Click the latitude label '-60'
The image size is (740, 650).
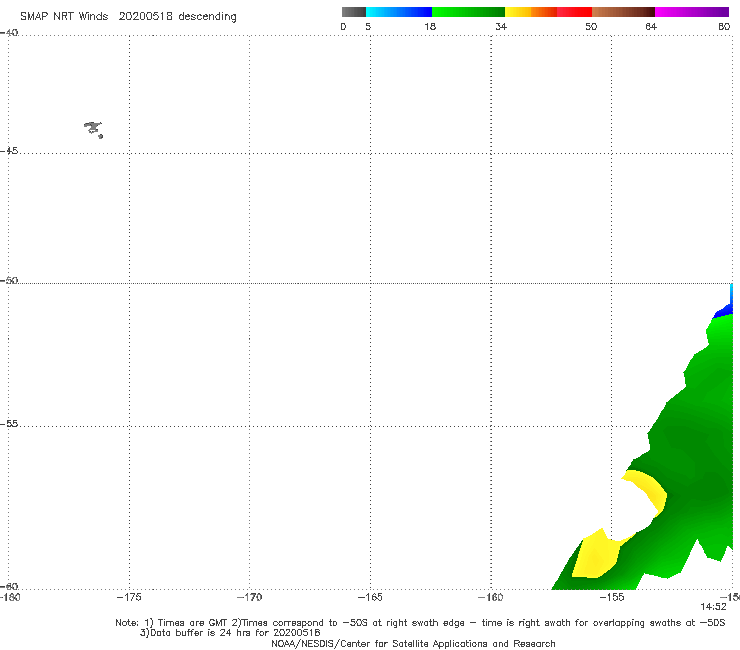(x=9, y=586)
